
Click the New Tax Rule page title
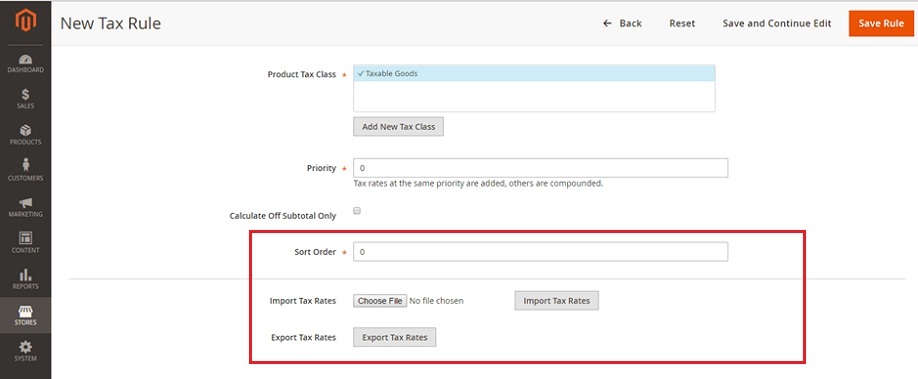pyautogui.click(x=111, y=23)
